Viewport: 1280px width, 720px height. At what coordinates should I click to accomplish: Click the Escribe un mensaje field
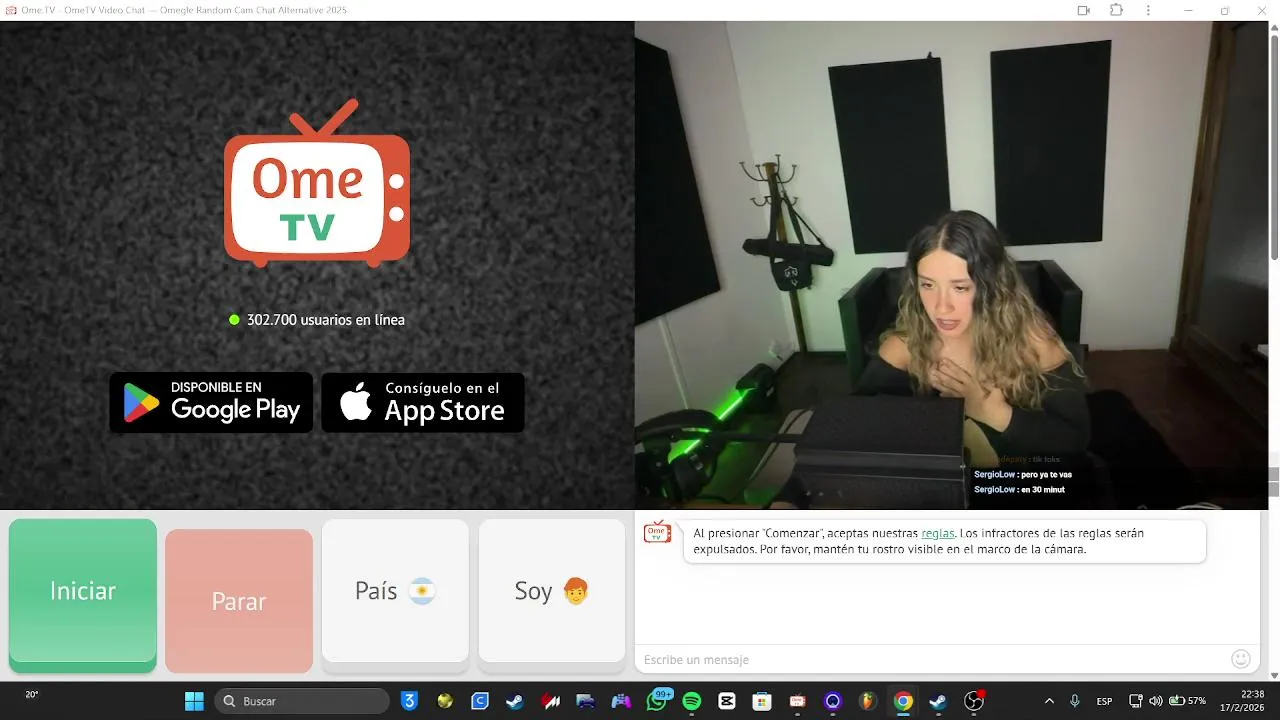click(930, 659)
